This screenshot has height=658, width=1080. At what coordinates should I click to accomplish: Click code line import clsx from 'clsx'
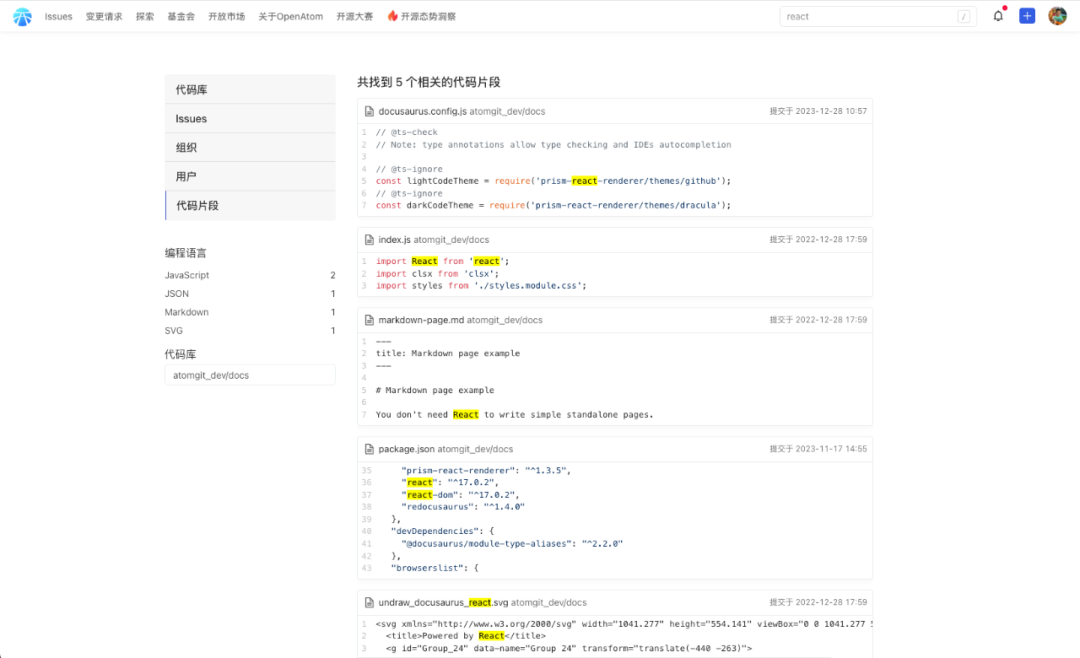(437, 274)
